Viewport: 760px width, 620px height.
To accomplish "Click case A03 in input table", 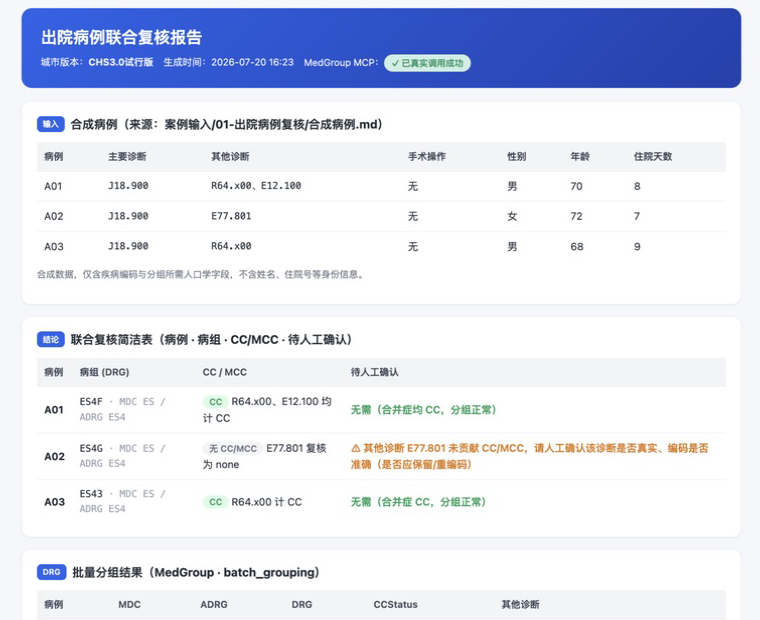I will pos(53,246).
